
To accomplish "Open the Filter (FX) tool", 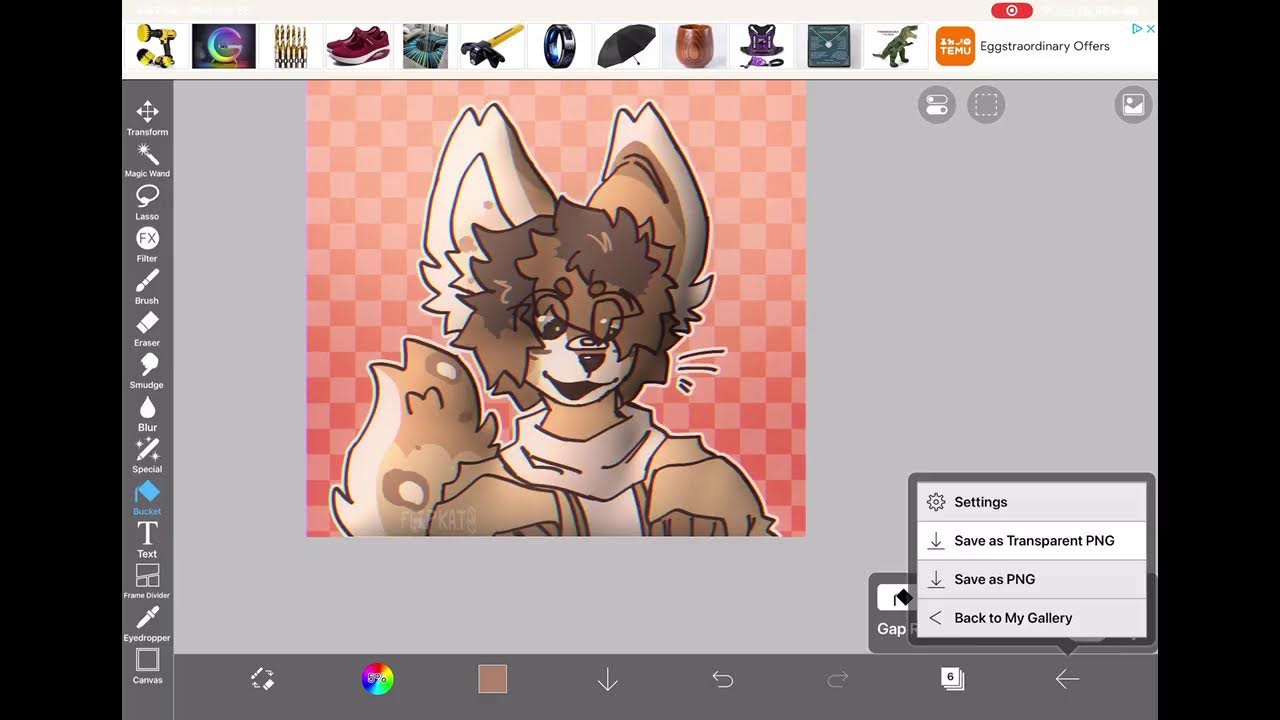I will click(147, 244).
